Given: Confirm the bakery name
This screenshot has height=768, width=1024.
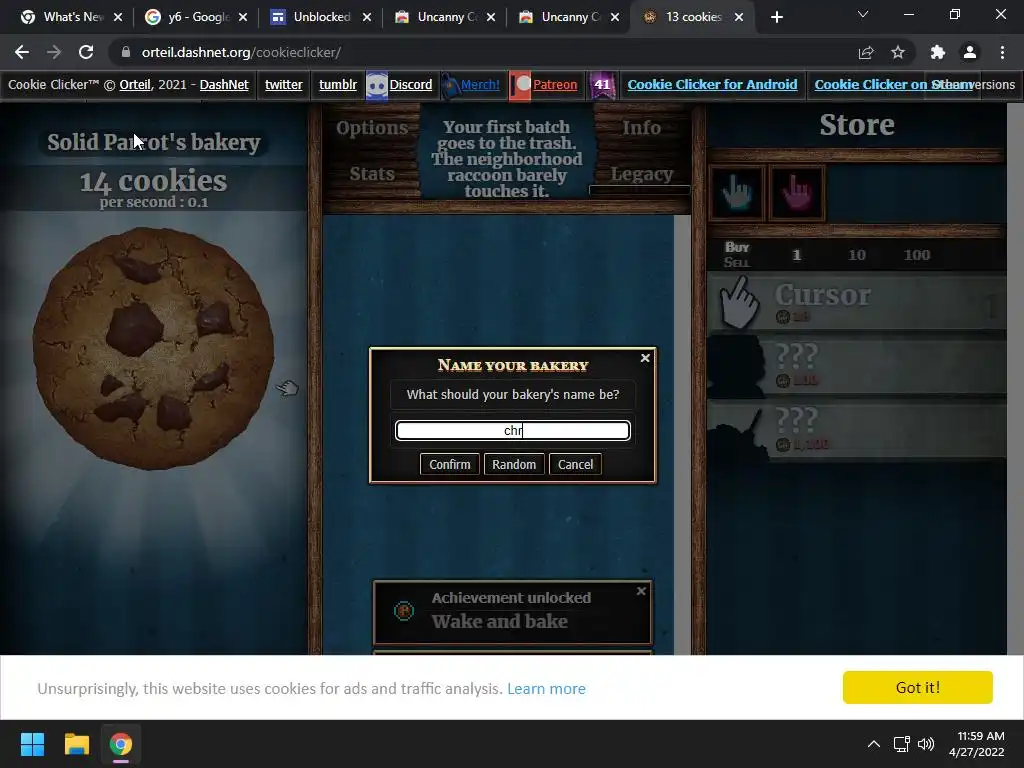Looking at the screenshot, I should [x=449, y=464].
